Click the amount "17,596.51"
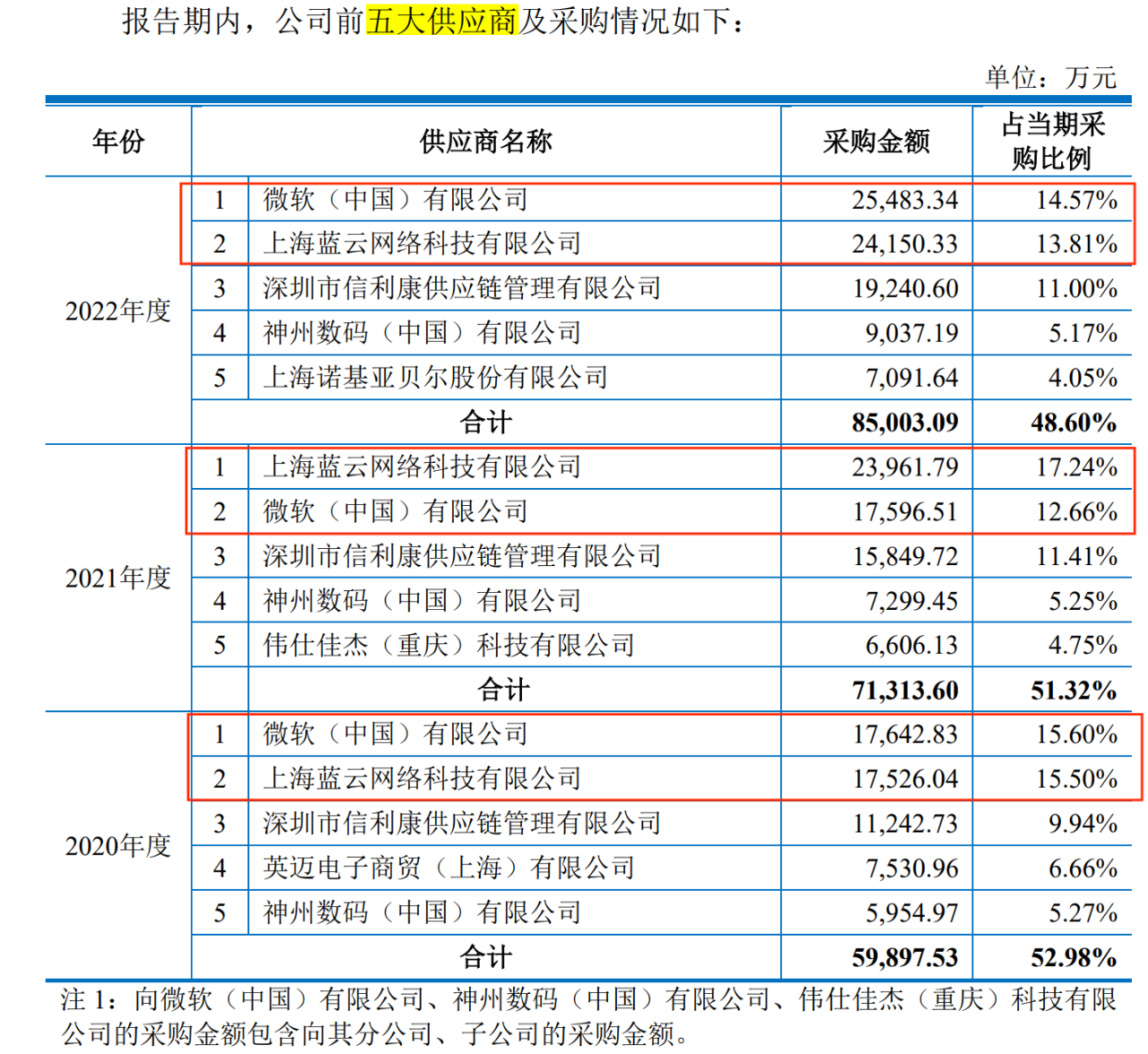Image resolution: width=1148 pixels, height=1054 pixels. click(905, 511)
